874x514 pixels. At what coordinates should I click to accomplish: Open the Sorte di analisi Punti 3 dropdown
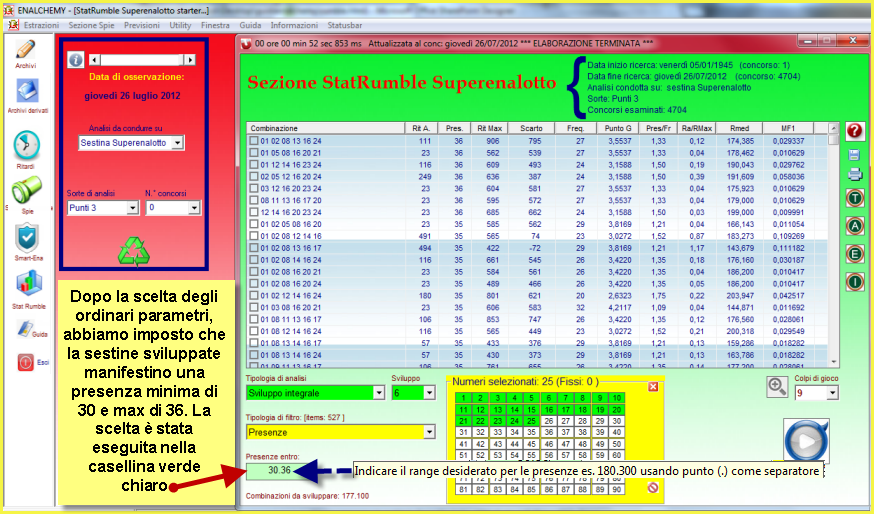pos(132,208)
